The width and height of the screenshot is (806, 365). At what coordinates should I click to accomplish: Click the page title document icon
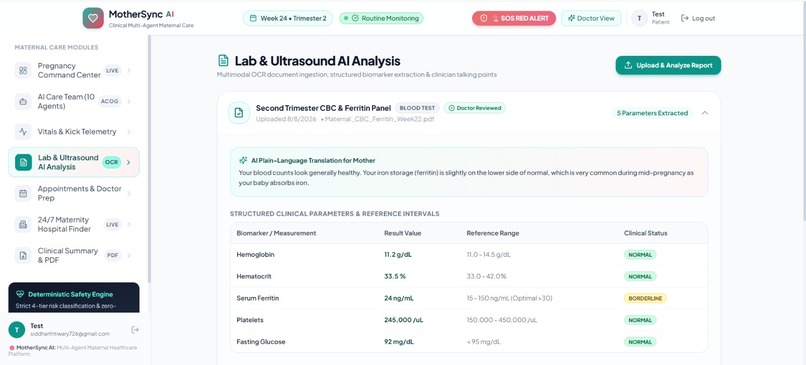coord(223,61)
